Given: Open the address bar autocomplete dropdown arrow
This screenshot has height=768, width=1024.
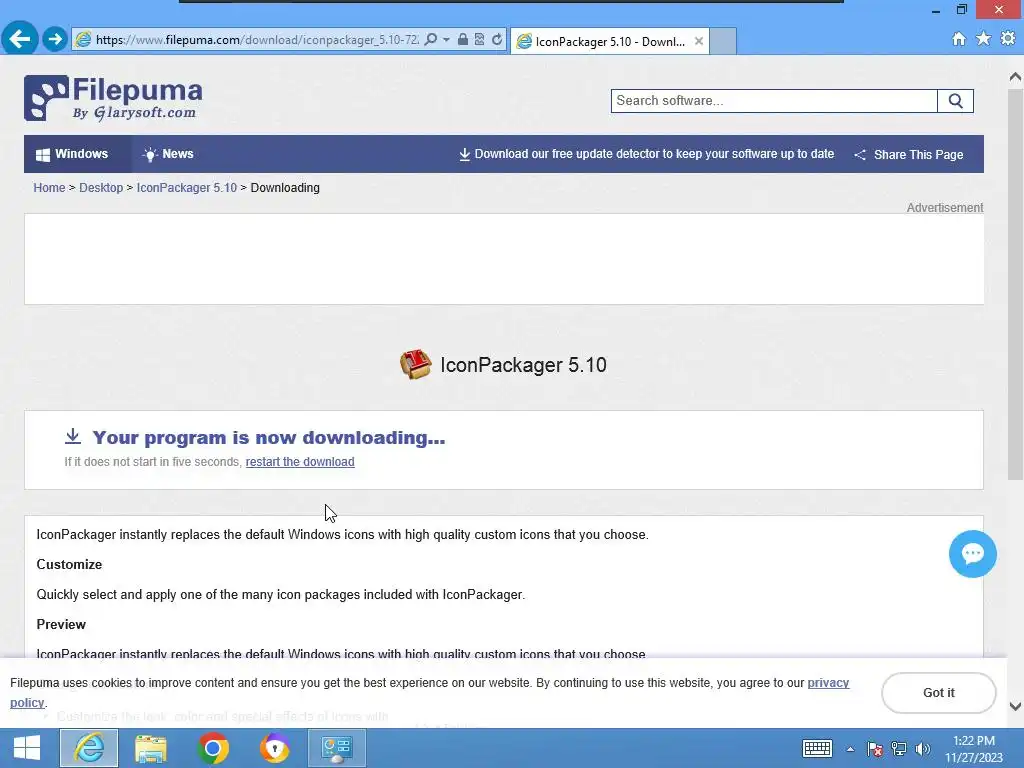Looking at the screenshot, I should click(x=446, y=39).
